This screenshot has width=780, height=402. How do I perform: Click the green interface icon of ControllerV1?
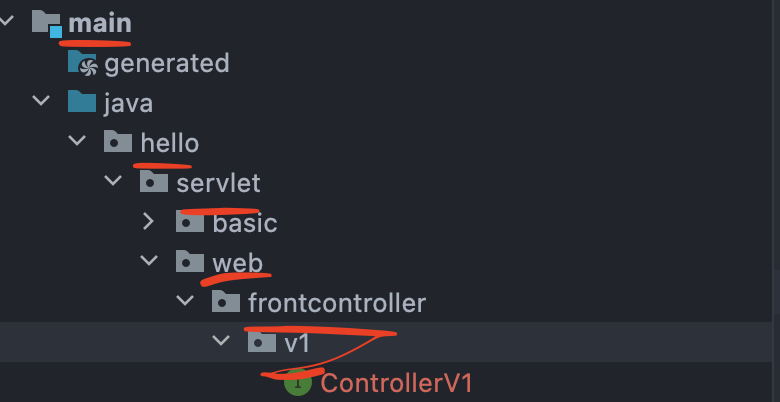[298, 383]
